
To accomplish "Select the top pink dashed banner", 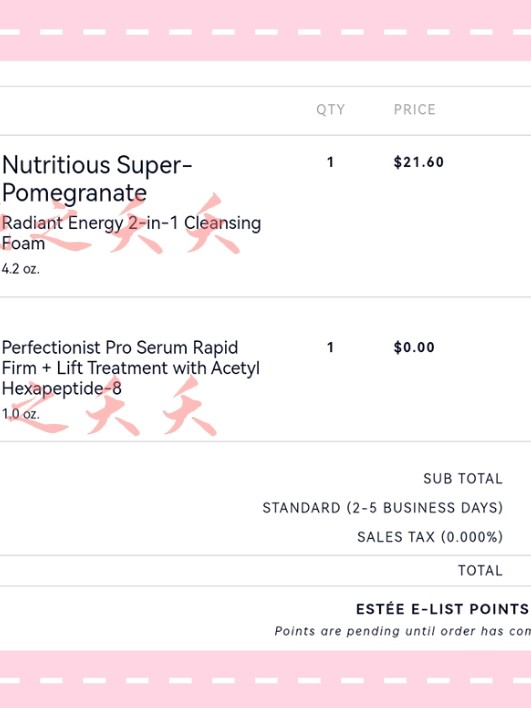I will tap(266, 30).
